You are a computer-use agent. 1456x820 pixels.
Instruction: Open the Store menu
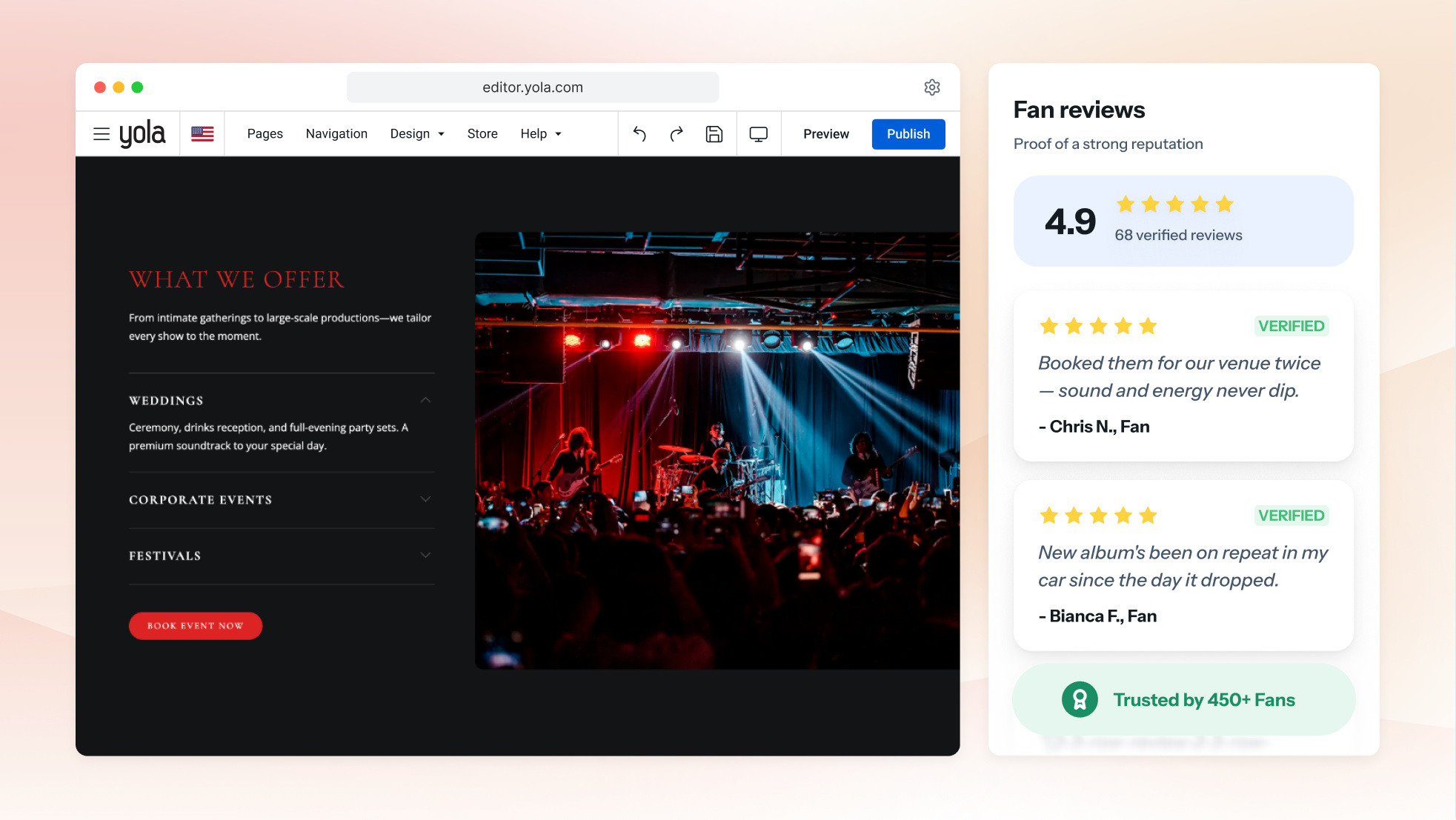pyautogui.click(x=482, y=134)
